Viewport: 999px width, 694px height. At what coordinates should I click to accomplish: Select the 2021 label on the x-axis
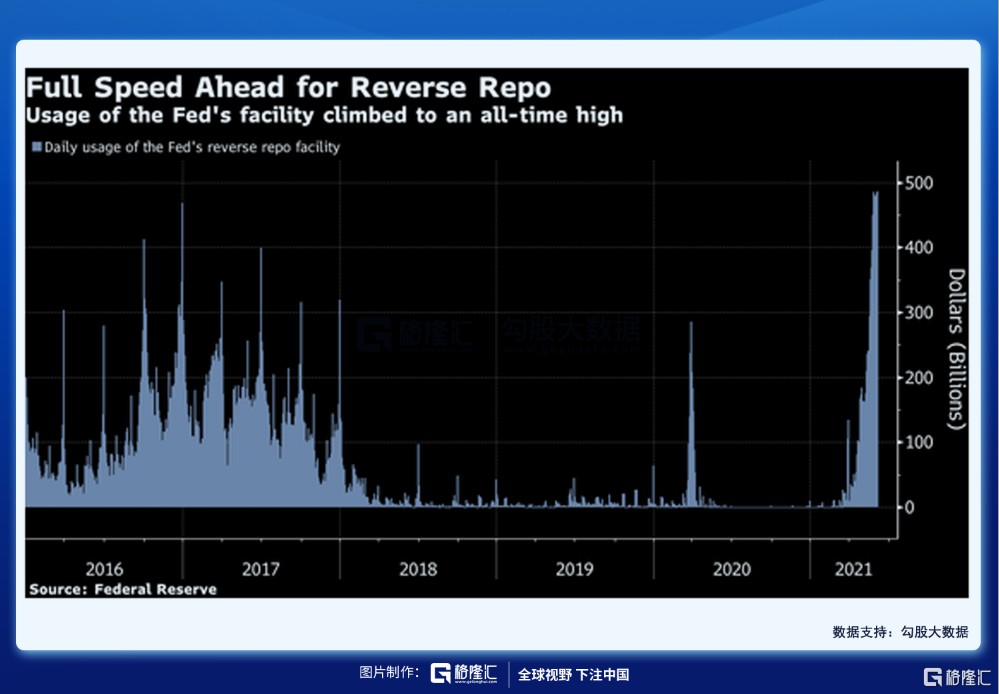(x=853, y=569)
